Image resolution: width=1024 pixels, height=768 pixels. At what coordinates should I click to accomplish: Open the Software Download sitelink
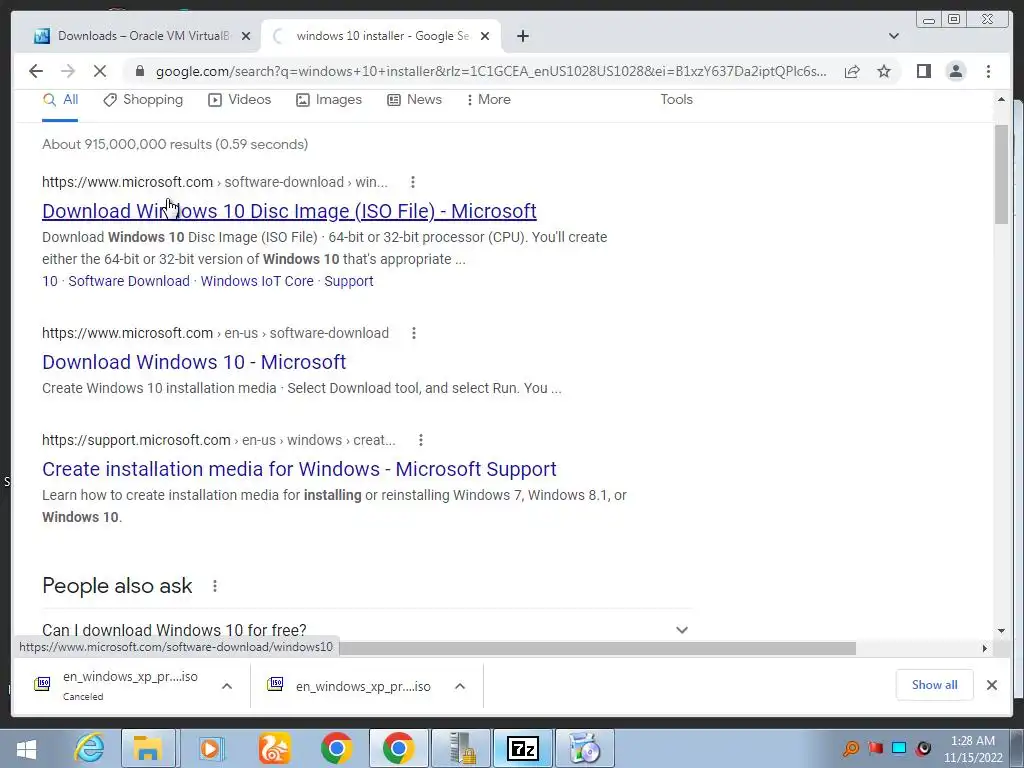pyautogui.click(x=129, y=281)
